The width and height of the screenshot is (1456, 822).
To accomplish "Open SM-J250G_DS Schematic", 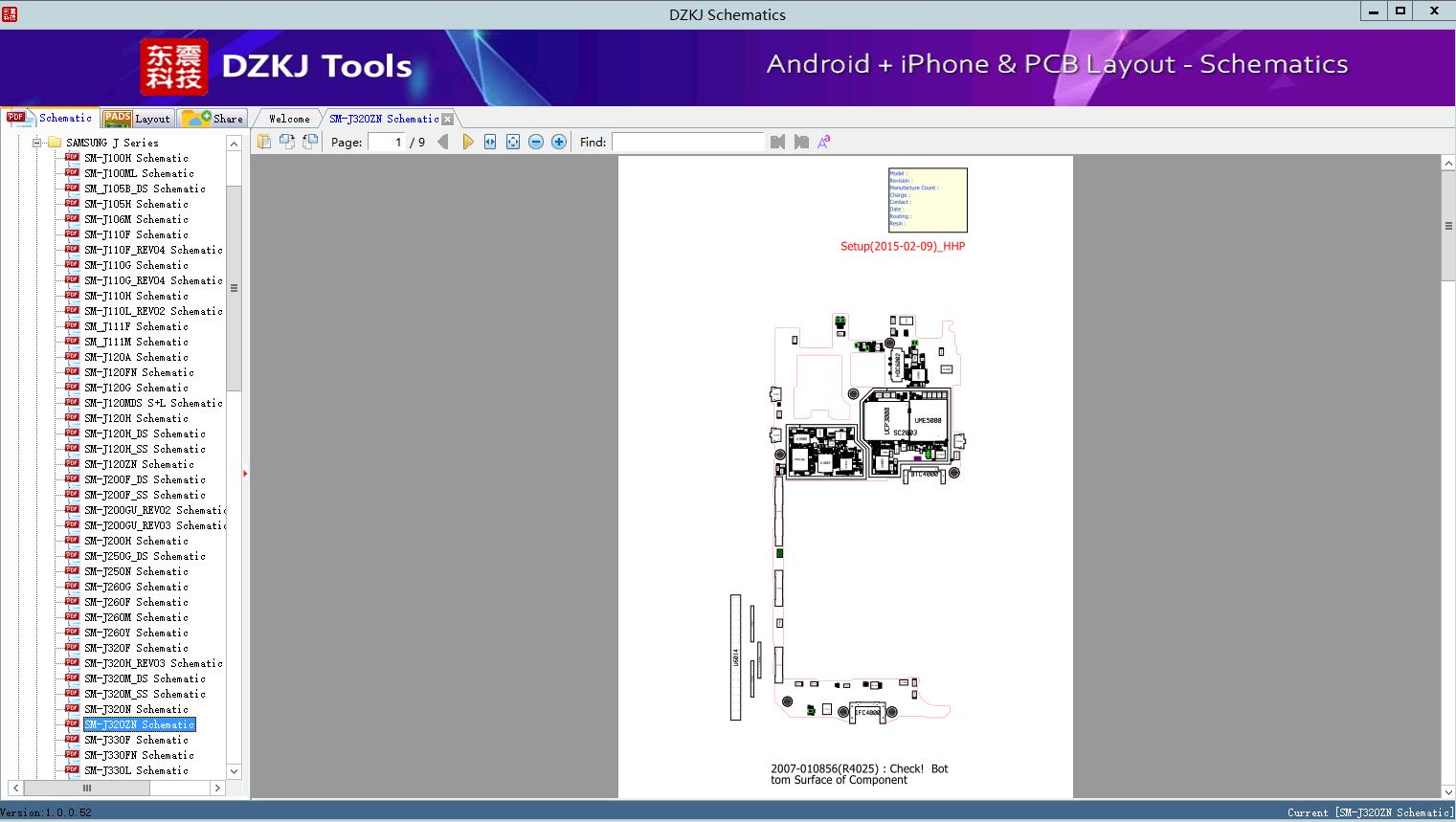I will coord(145,556).
